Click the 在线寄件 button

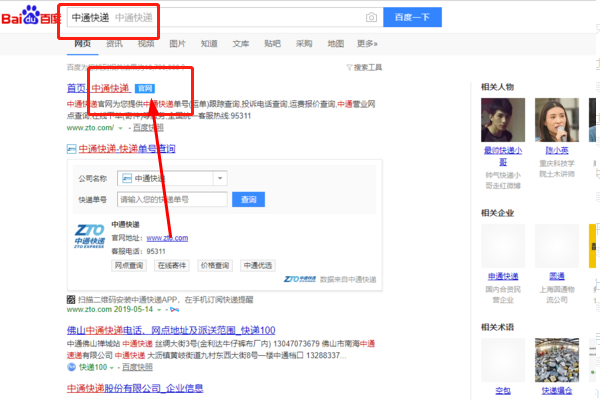[x=172, y=266]
